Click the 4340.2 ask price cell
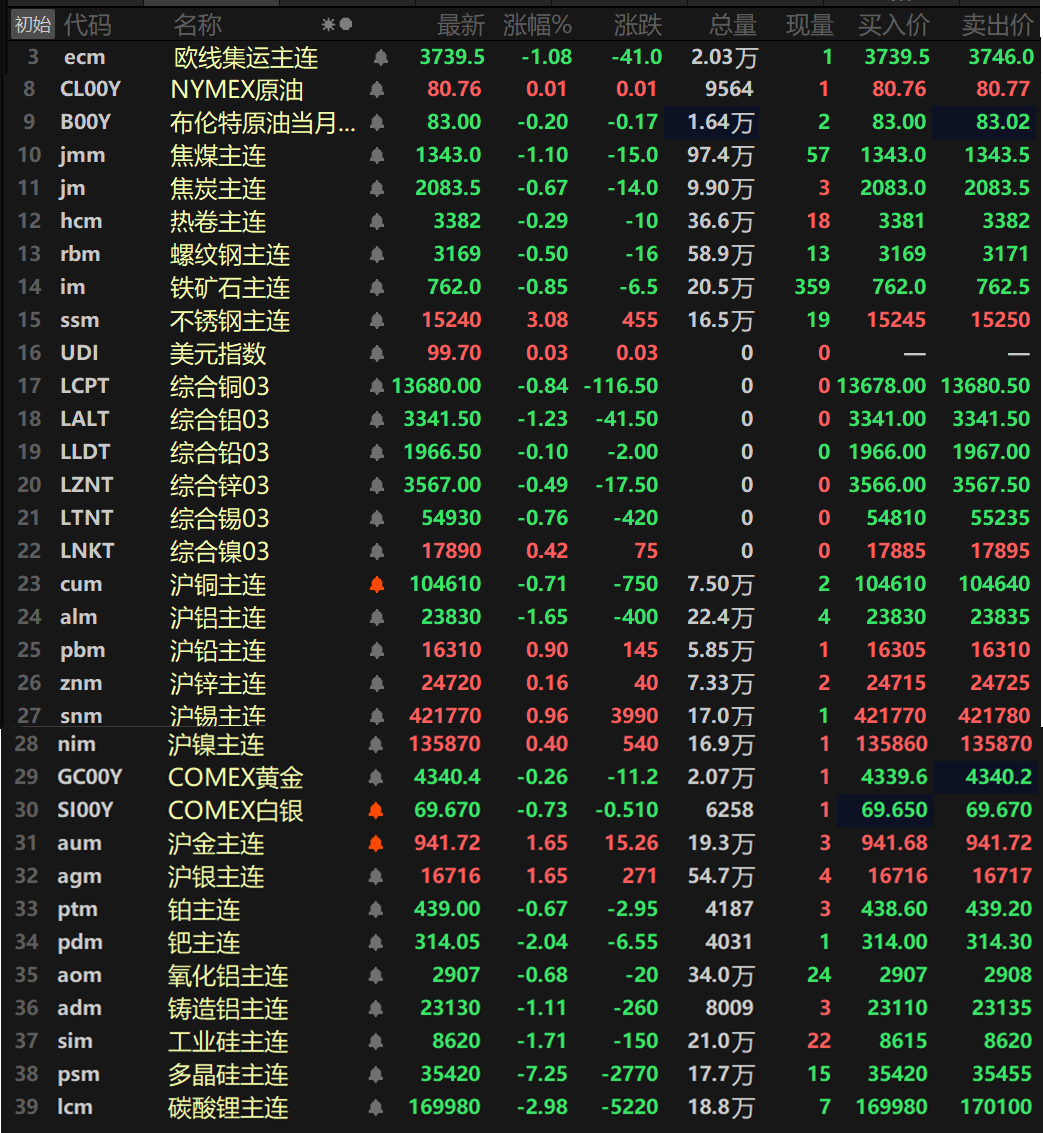 coord(986,777)
